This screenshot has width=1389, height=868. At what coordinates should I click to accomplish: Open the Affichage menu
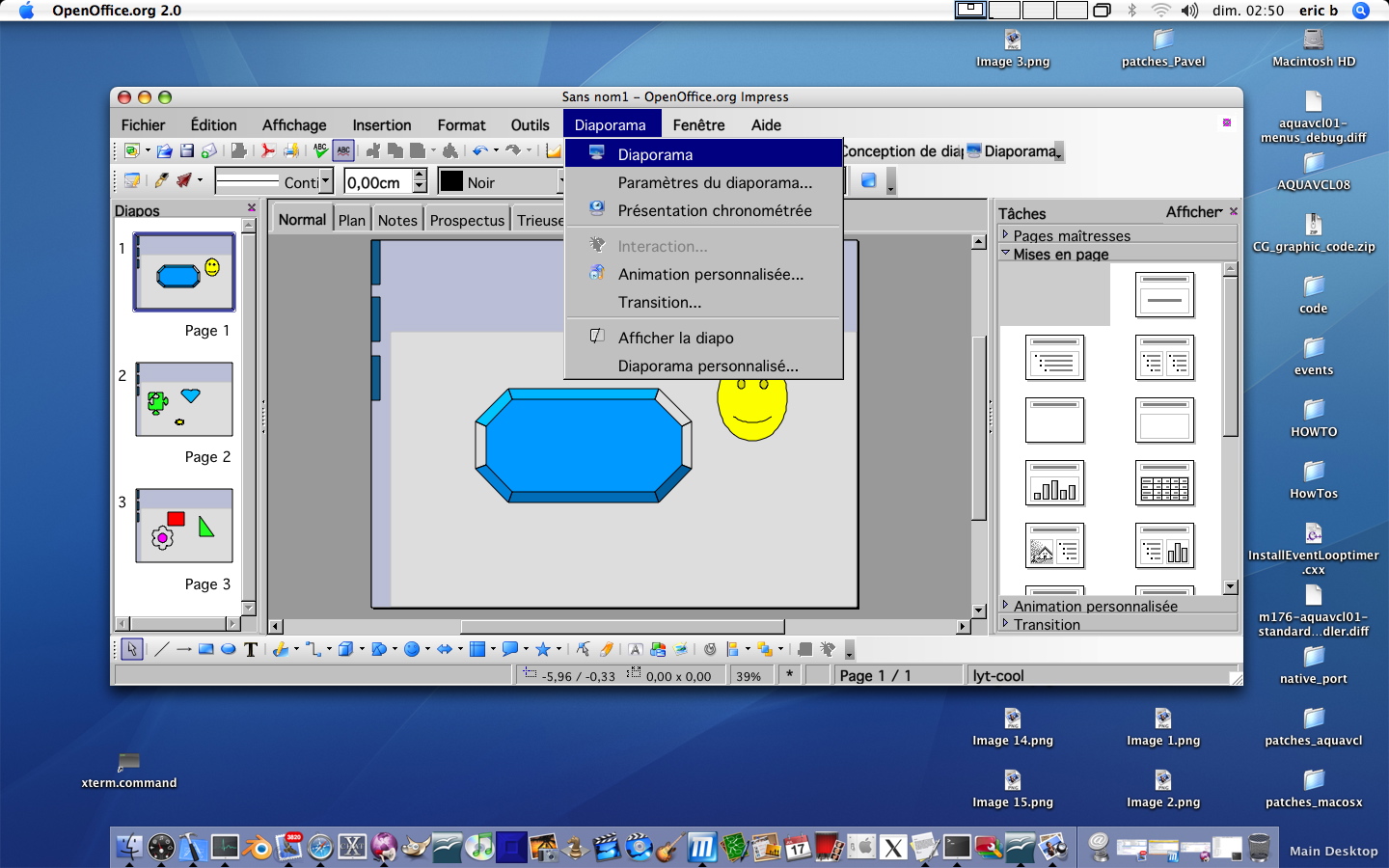[x=294, y=124]
